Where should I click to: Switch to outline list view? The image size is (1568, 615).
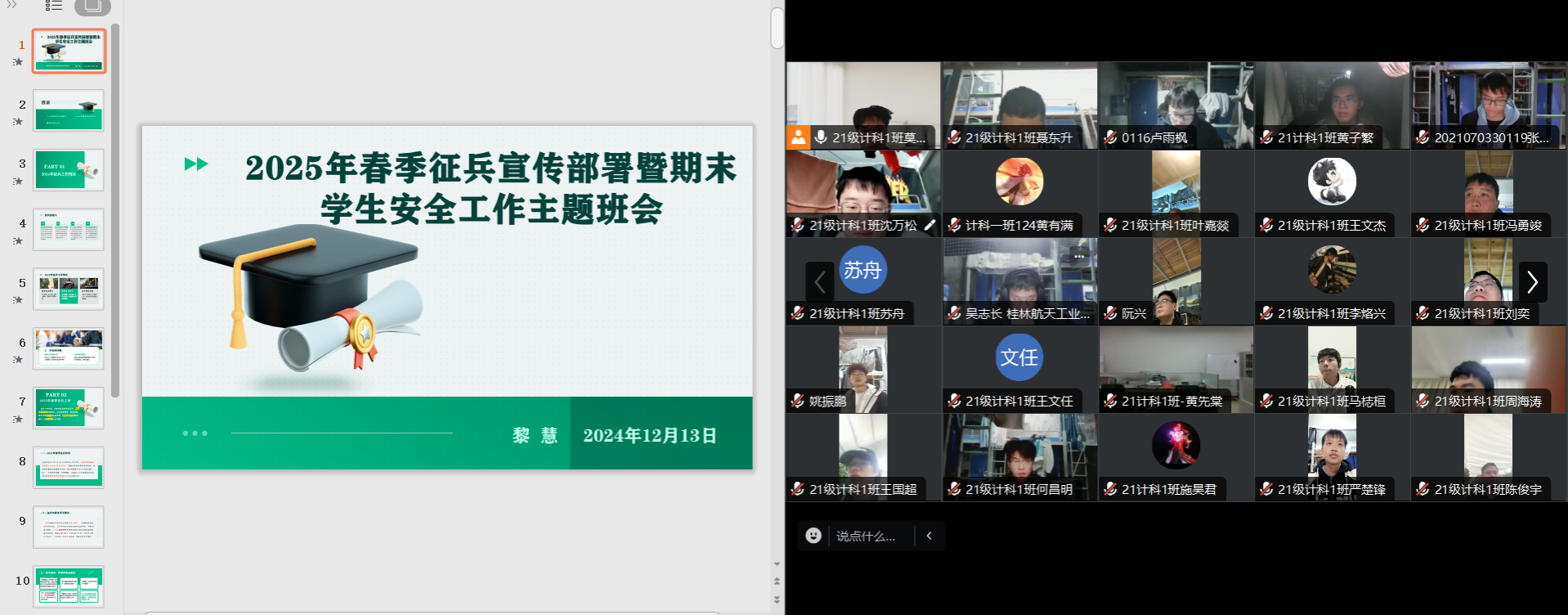coord(54,6)
